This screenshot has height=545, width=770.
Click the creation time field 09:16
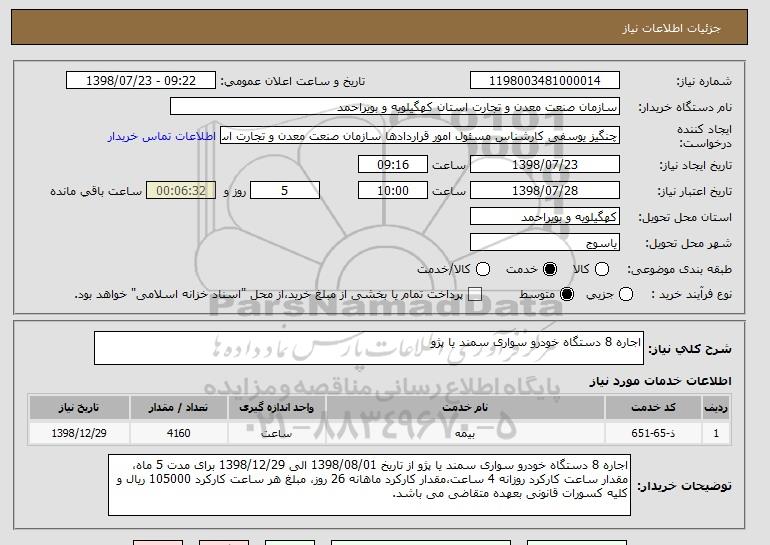(393, 164)
